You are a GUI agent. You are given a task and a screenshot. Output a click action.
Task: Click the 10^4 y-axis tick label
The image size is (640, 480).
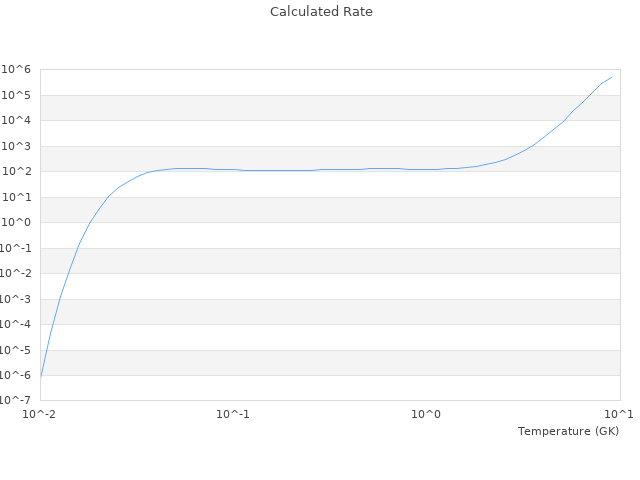click(17, 121)
